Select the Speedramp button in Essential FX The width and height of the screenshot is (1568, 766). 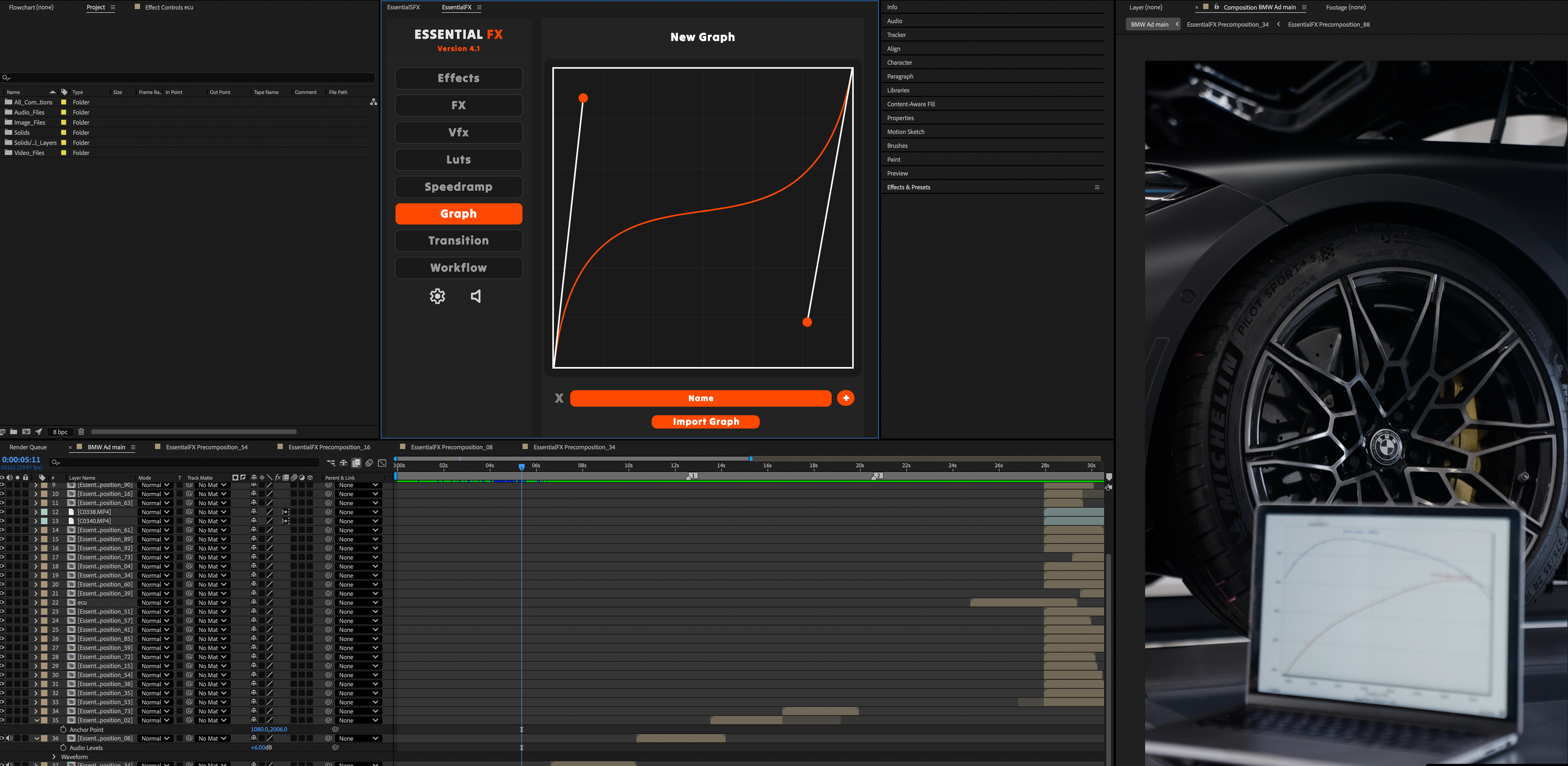(x=458, y=187)
